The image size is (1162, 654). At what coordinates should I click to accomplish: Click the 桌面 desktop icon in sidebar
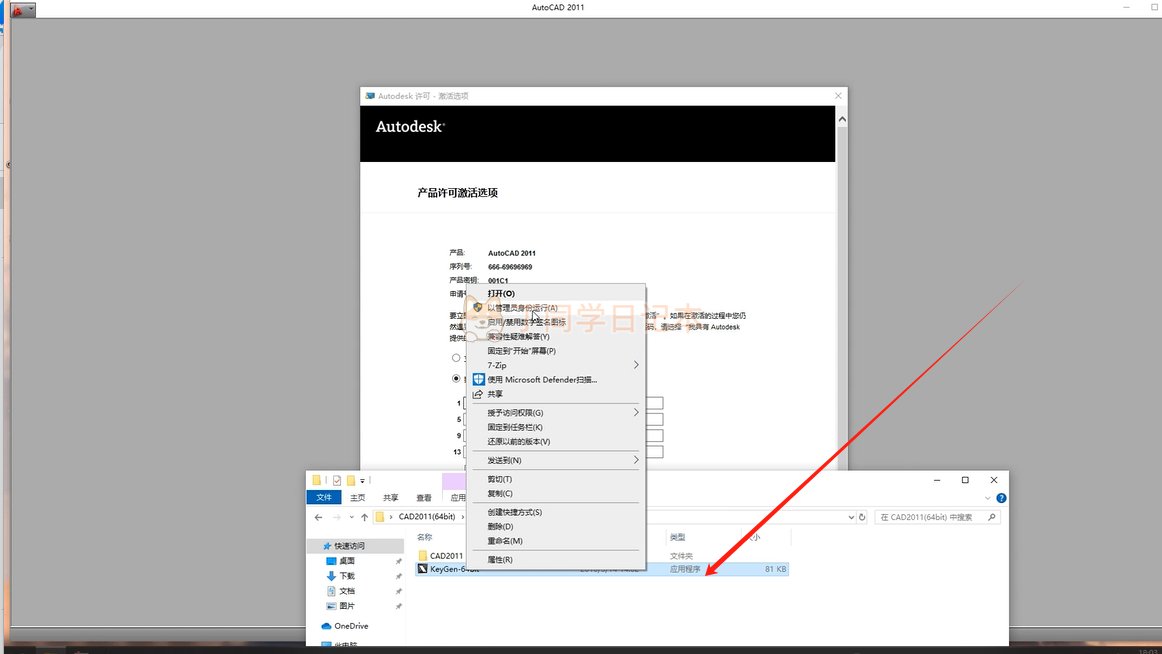pos(331,561)
